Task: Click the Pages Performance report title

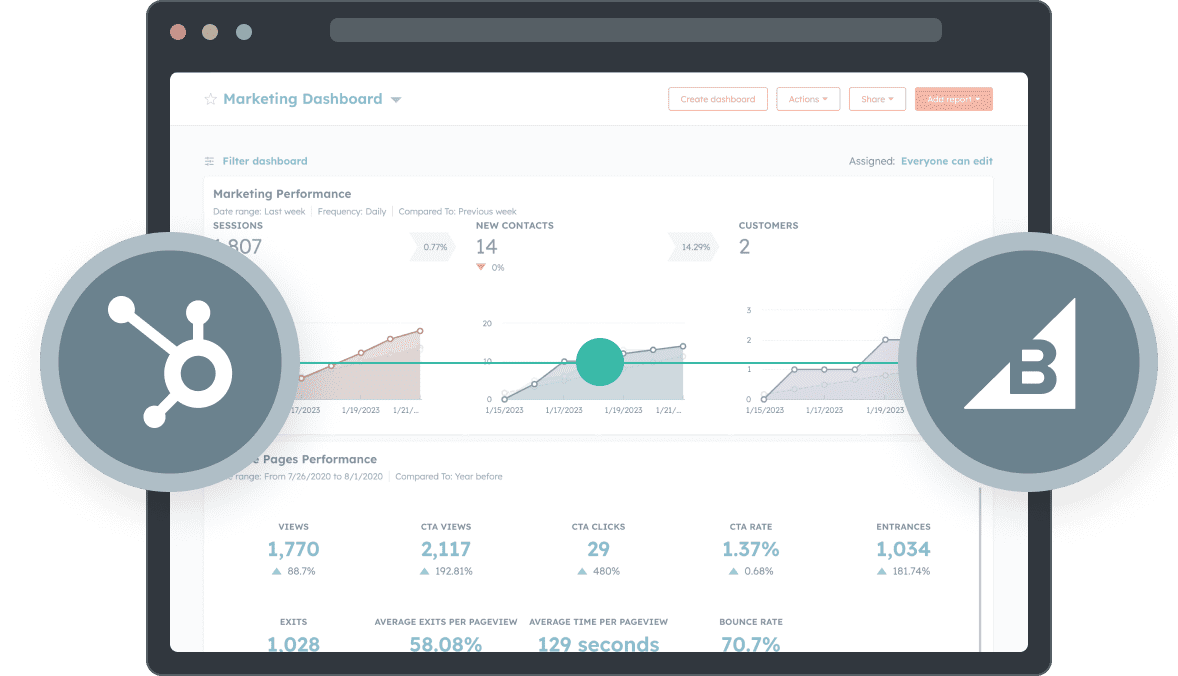Action: [319, 459]
